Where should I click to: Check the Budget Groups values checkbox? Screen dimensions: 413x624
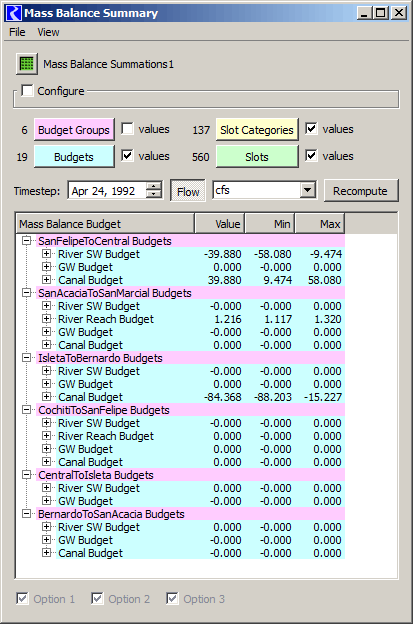click(x=127, y=129)
